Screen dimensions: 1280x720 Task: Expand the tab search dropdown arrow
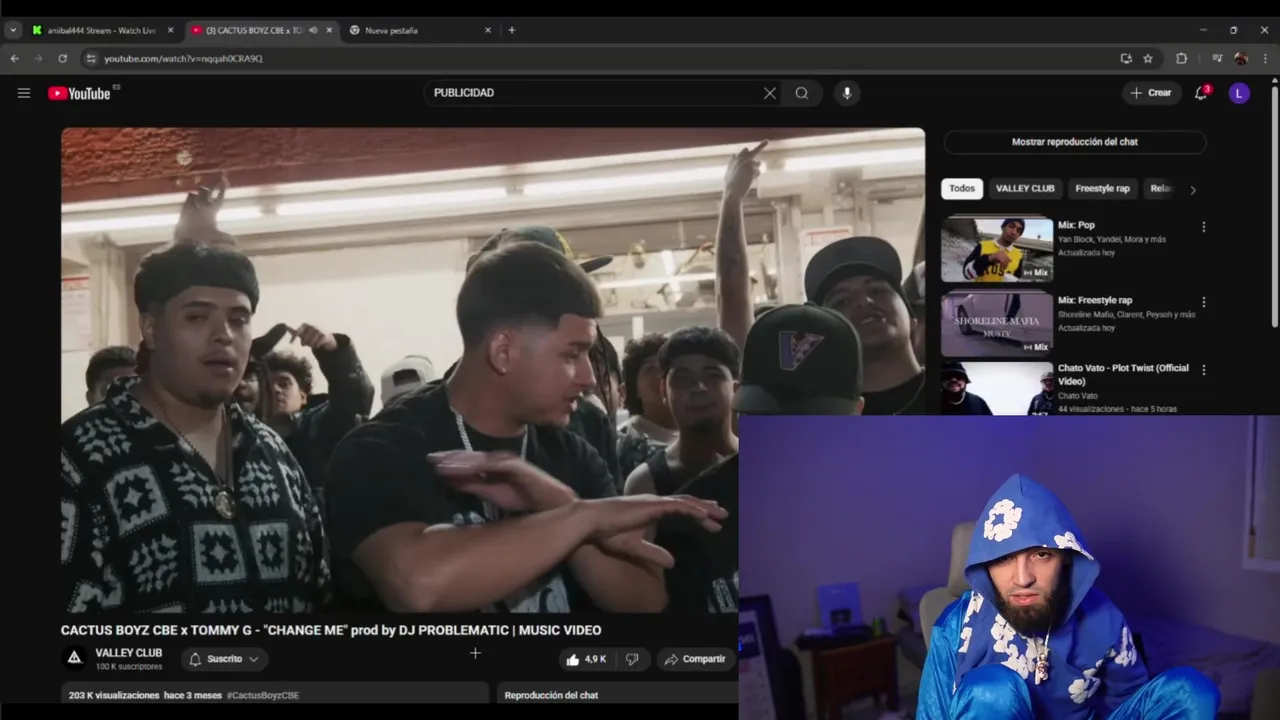(x=13, y=30)
